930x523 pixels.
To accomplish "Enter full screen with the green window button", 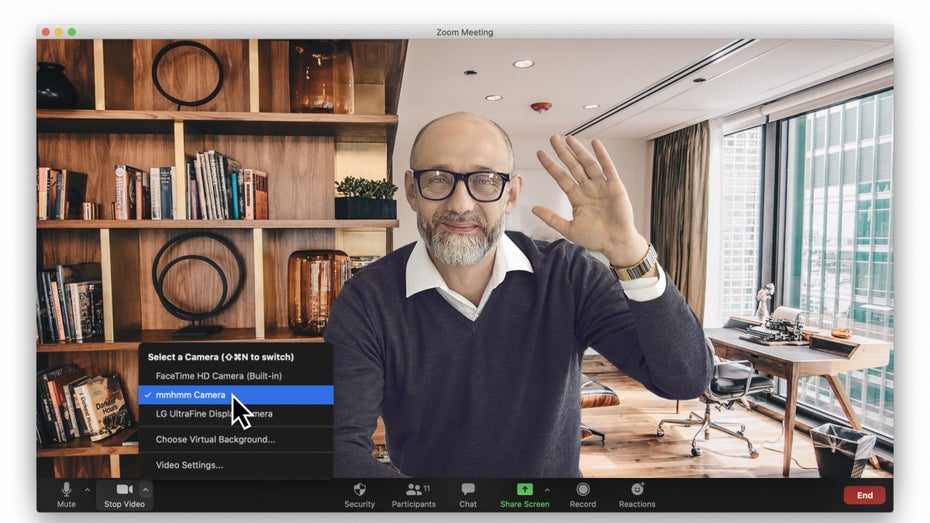I will (72, 32).
